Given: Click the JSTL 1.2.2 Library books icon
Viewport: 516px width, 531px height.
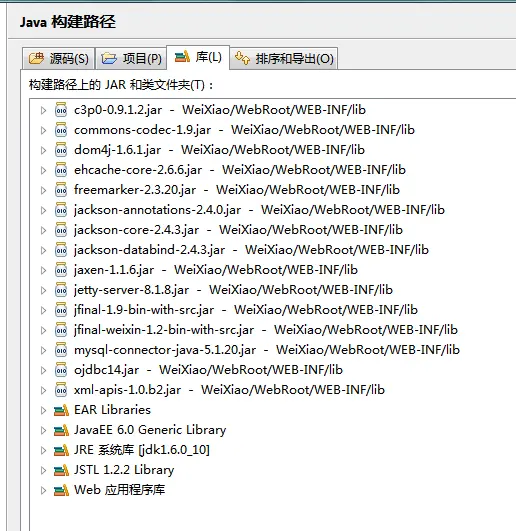Looking at the screenshot, I should click(x=61, y=470).
